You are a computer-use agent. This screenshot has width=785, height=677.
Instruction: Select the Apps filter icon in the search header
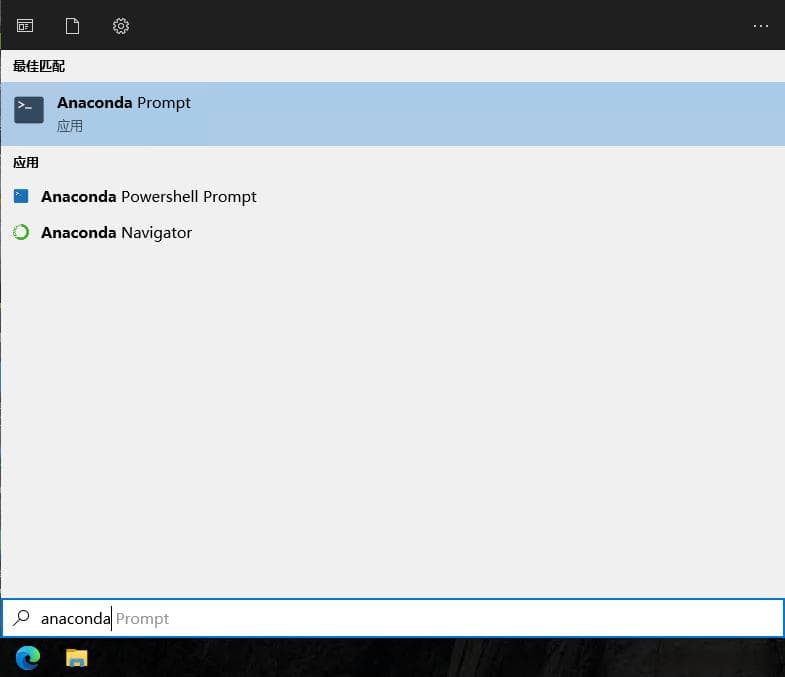[25, 26]
